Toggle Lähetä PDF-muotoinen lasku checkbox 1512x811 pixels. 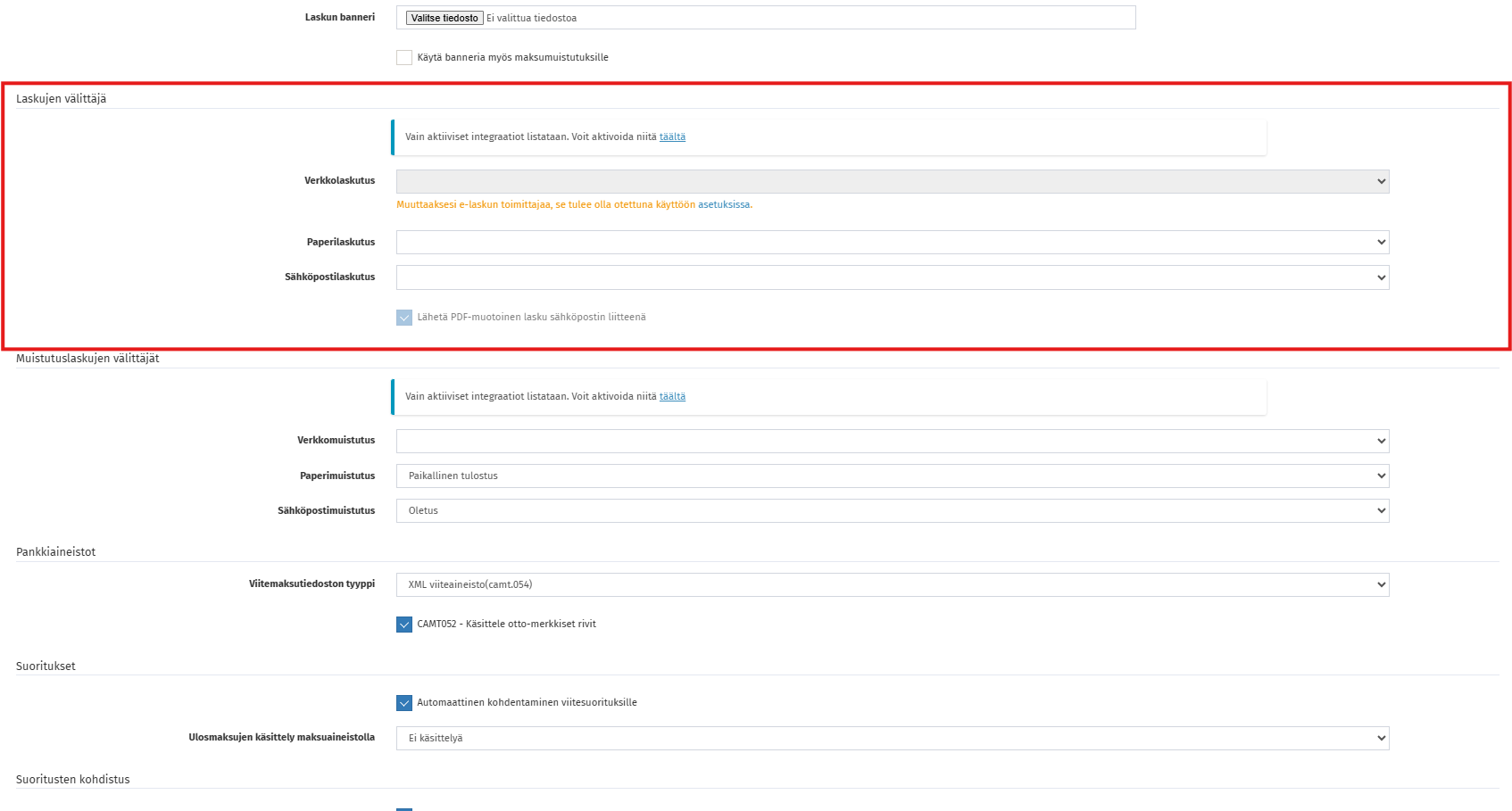404,317
